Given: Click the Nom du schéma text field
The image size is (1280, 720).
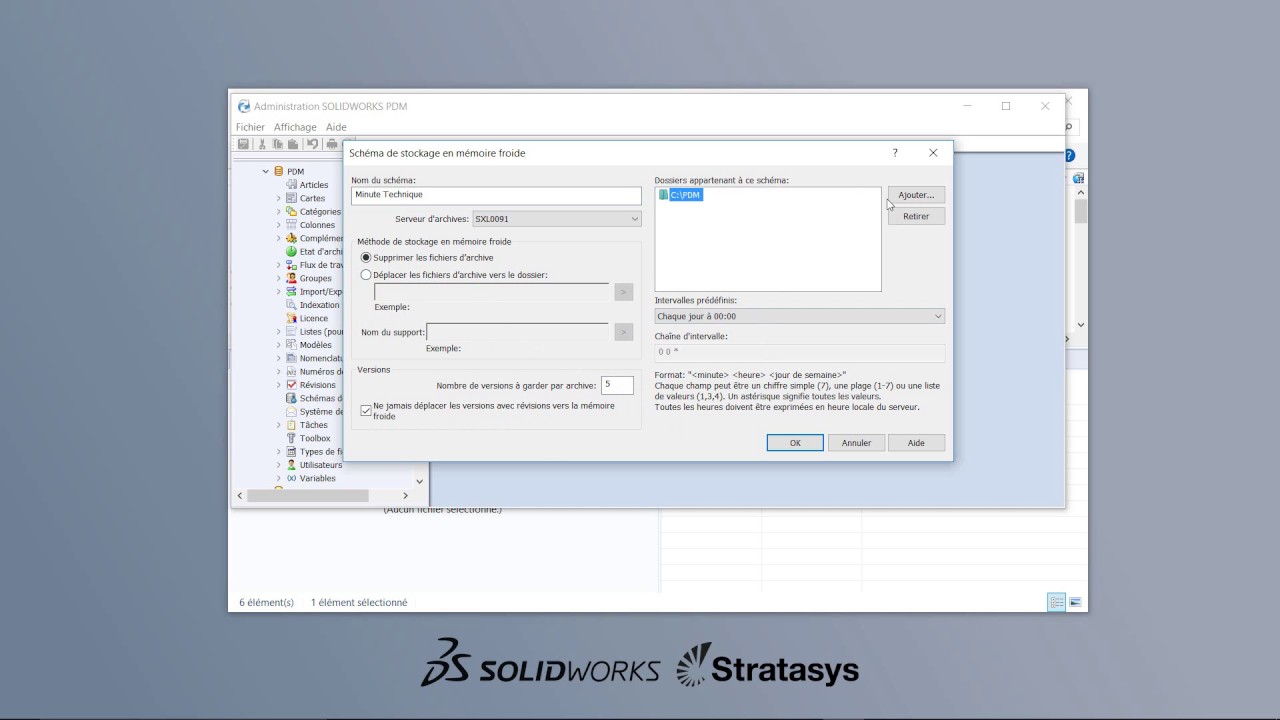Looking at the screenshot, I should 496,195.
